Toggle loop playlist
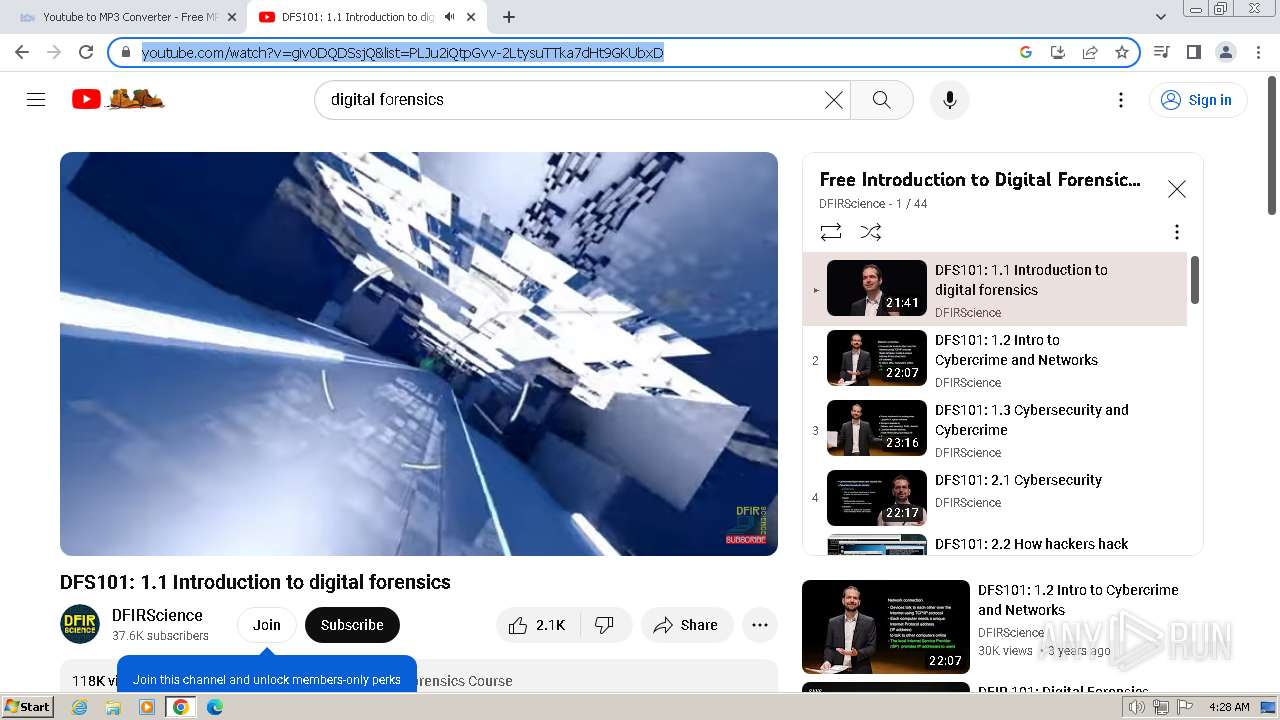This screenshot has height=720, width=1280. 831,232
